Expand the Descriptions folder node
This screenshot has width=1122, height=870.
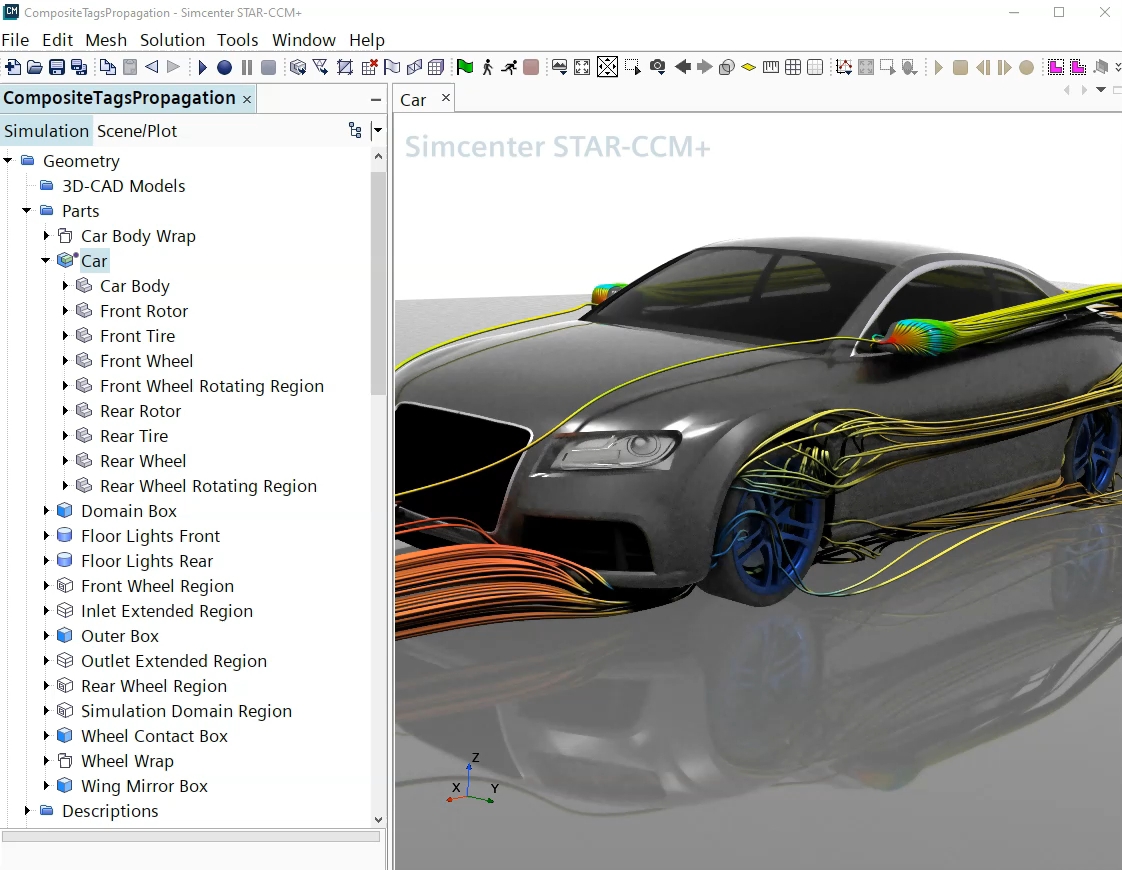[27, 811]
